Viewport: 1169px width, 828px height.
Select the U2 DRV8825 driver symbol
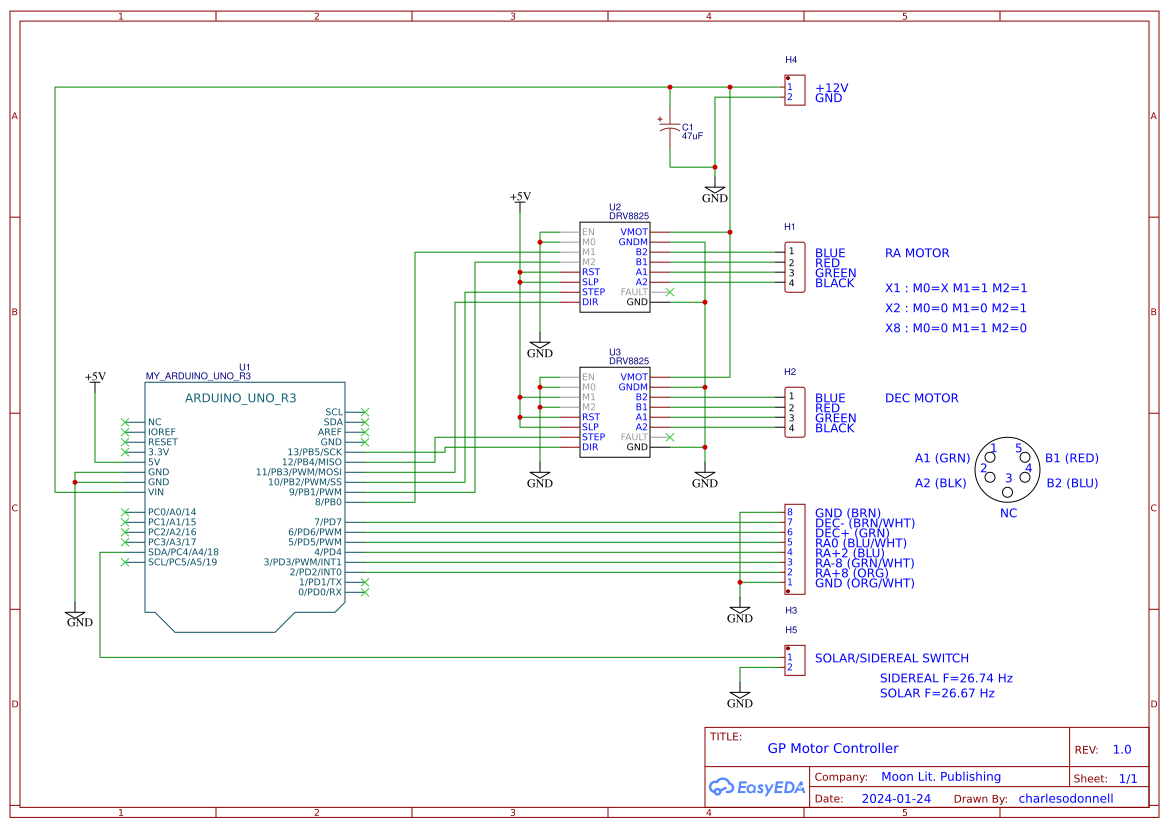[x=615, y=268]
